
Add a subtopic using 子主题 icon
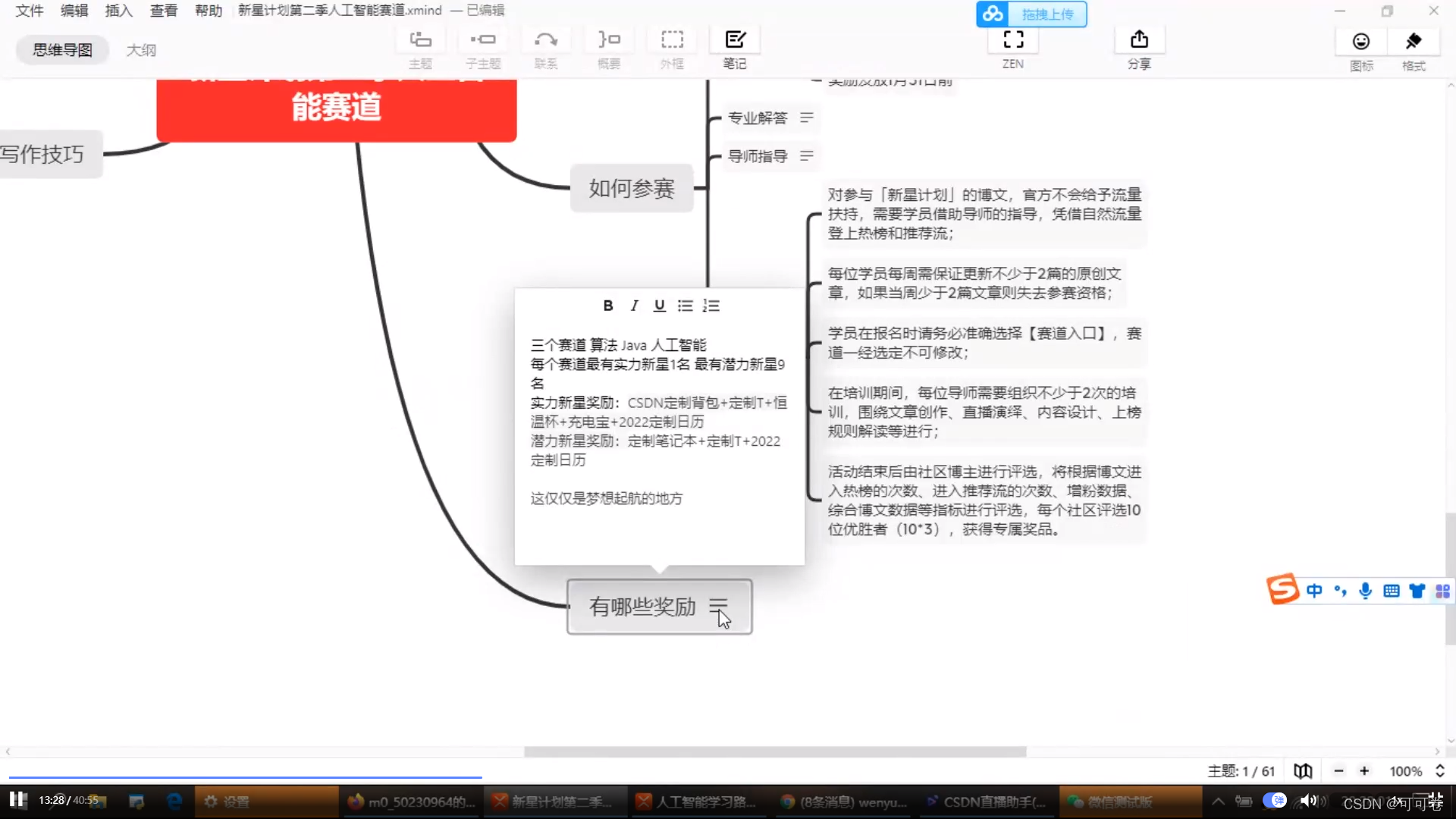483,39
